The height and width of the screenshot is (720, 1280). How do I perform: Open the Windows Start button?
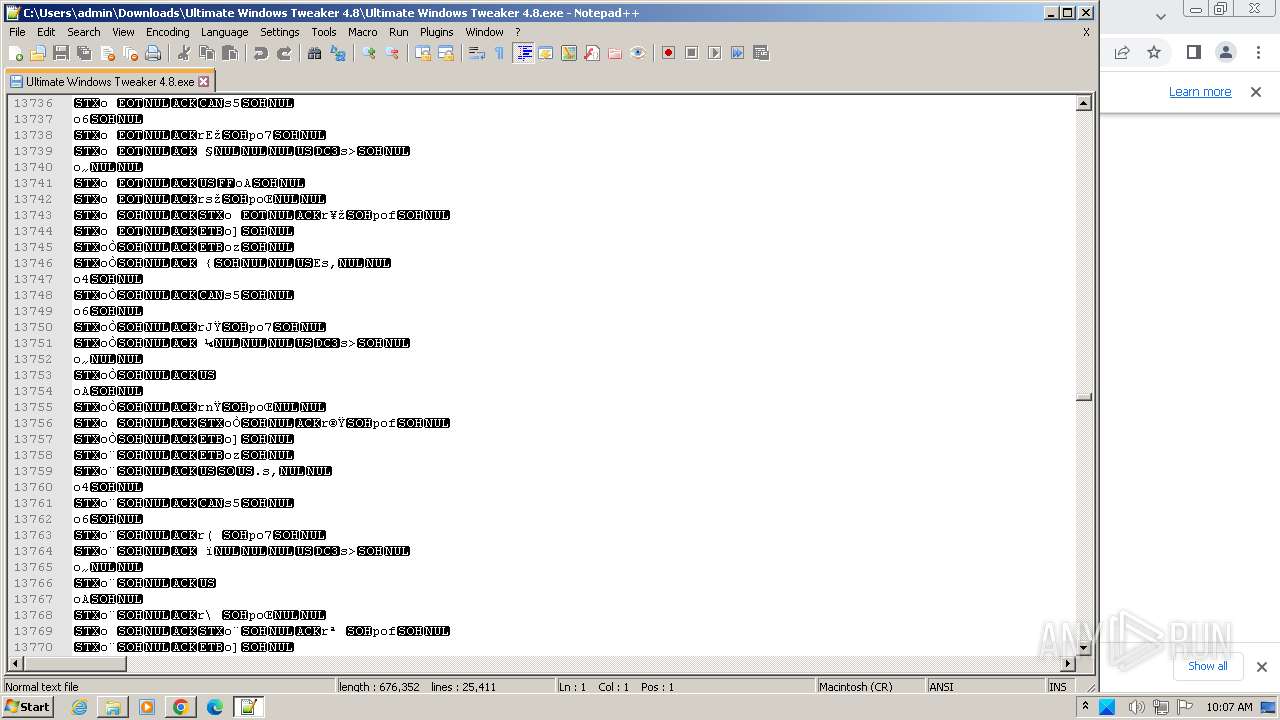27,707
